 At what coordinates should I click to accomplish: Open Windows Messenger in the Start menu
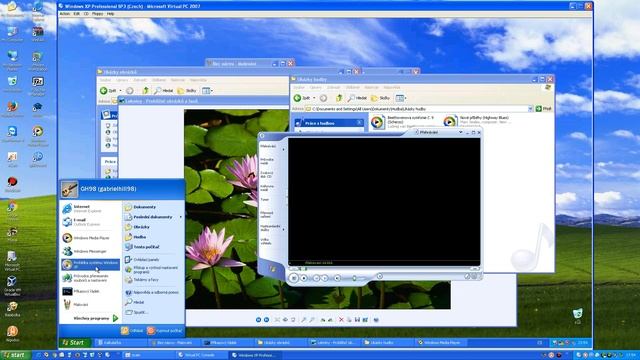coord(90,251)
